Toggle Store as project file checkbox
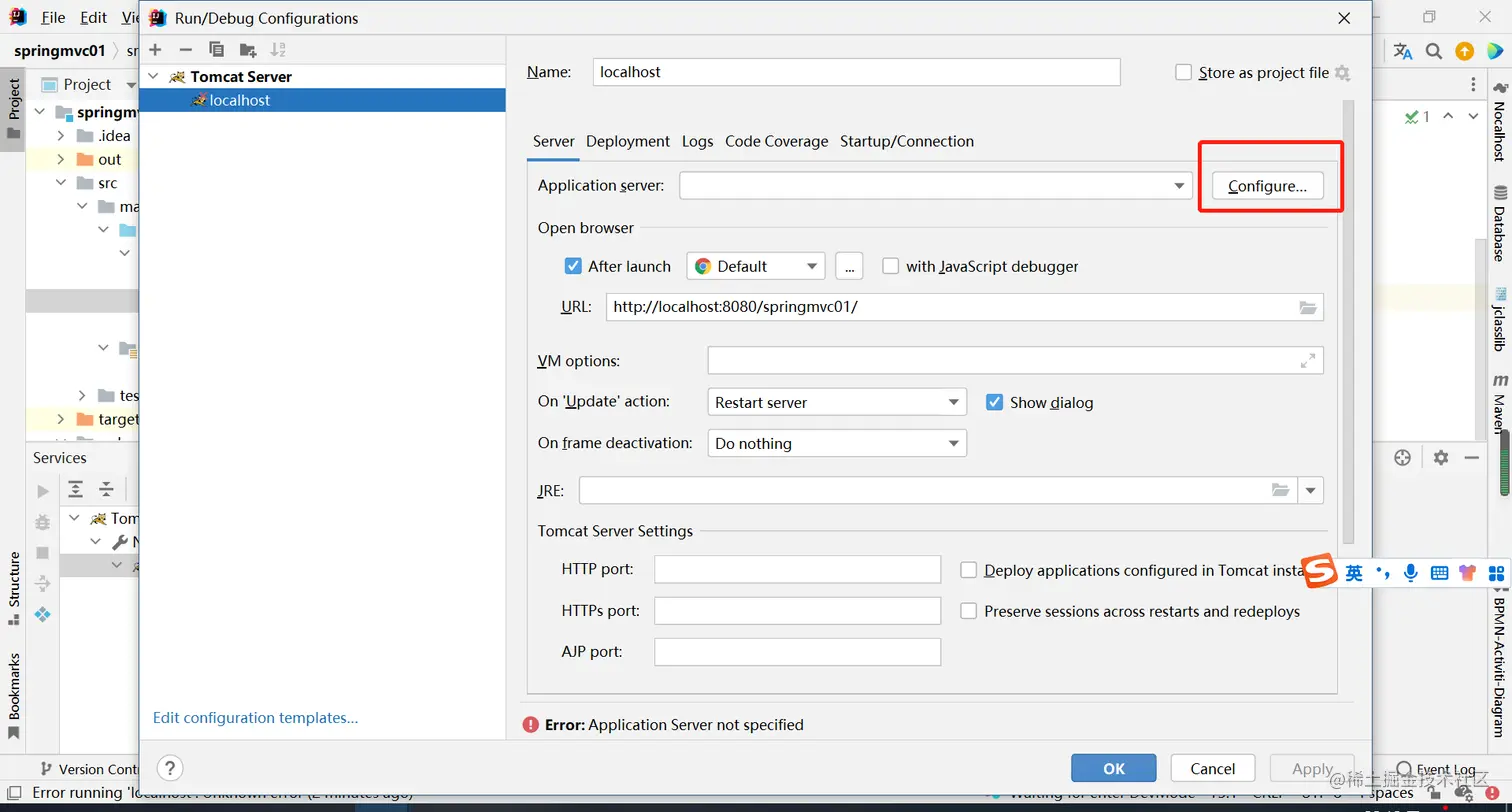The image size is (1512, 812). [1184, 72]
